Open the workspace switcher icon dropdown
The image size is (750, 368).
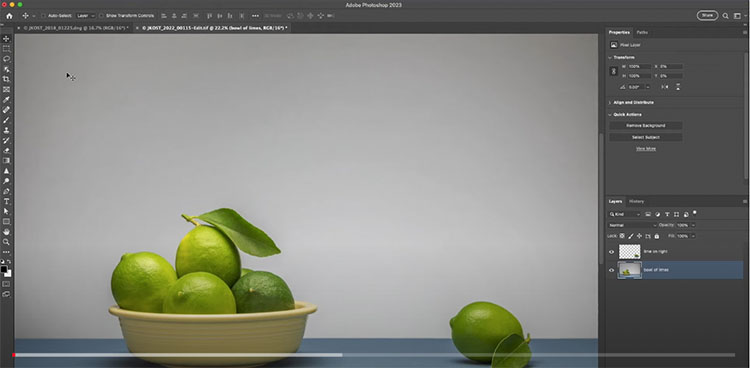[738, 16]
